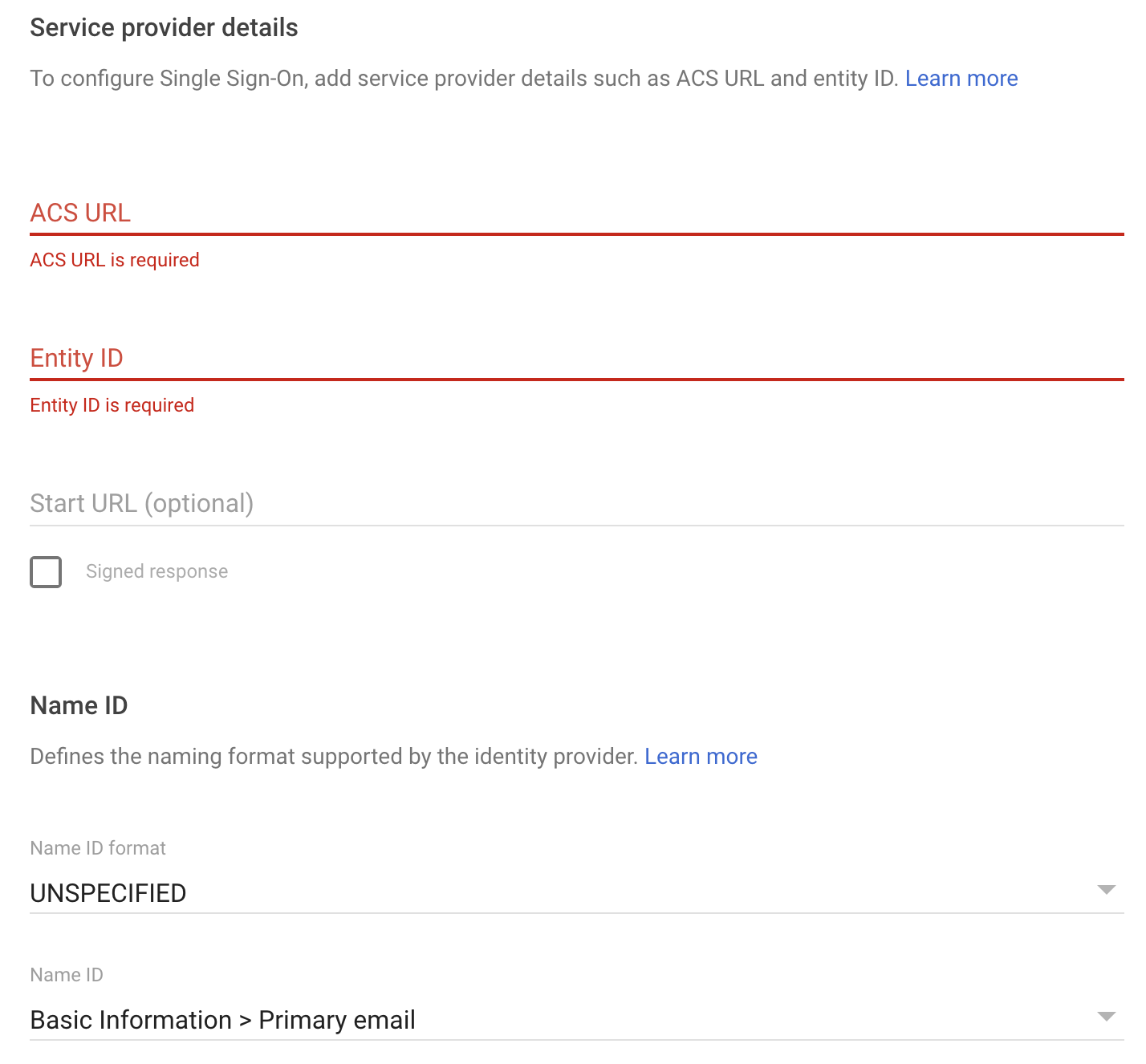Open Learn more link about Name ID
1146x1064 pixels.
point(701,757)
